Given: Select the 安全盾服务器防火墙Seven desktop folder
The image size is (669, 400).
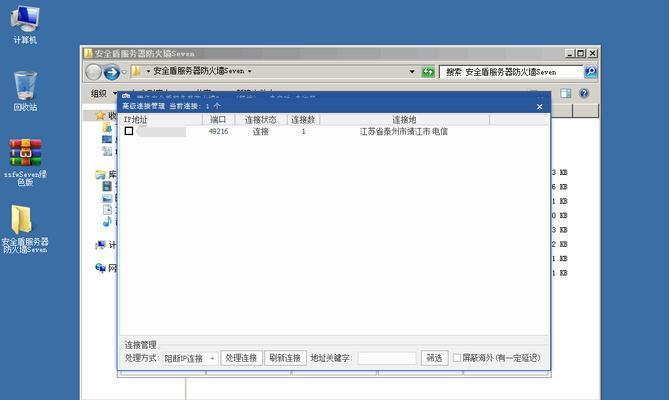Looking at the screenshot, I should (25, 229).
